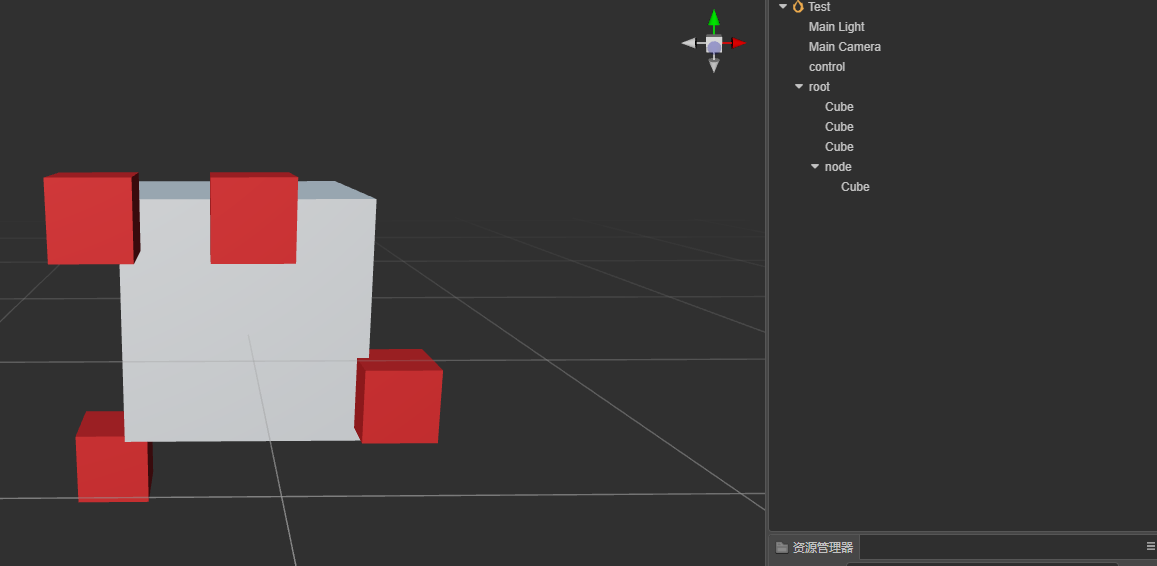
Task: Select the root node in the hierarchy
Action: tap(819, 86)
